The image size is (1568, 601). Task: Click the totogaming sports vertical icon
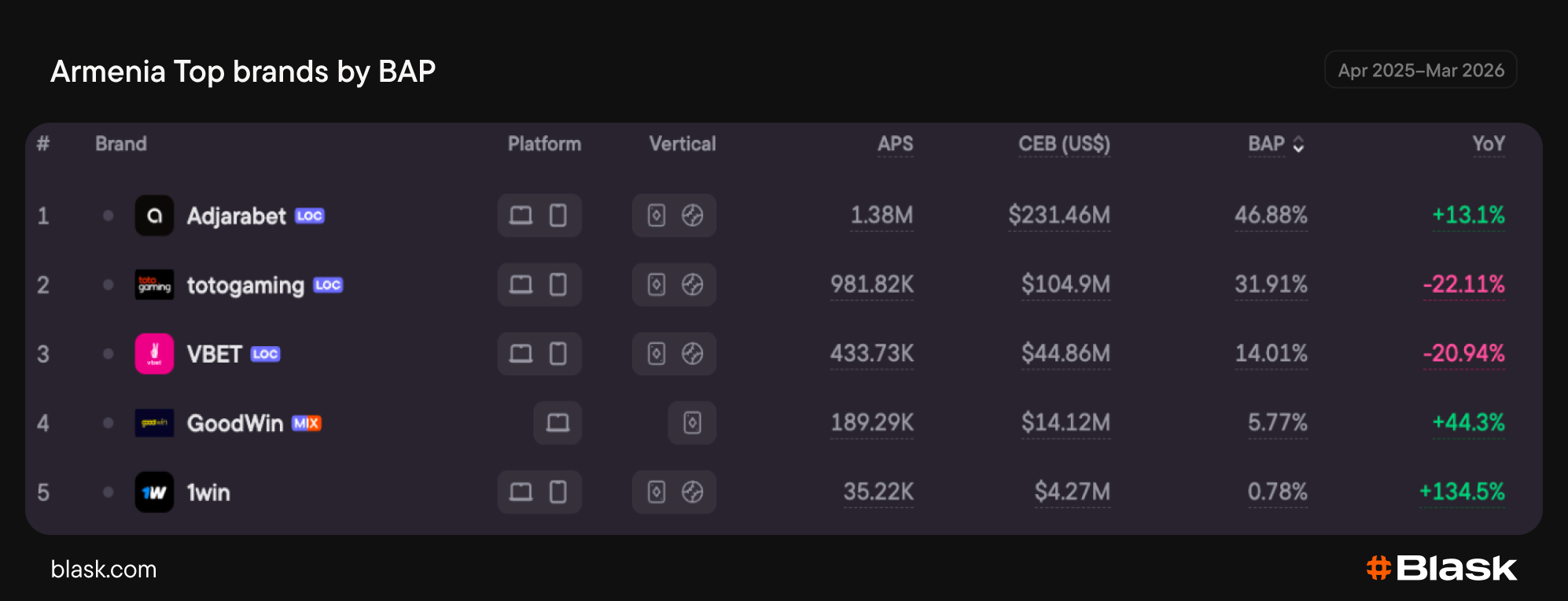coord(692,285)
